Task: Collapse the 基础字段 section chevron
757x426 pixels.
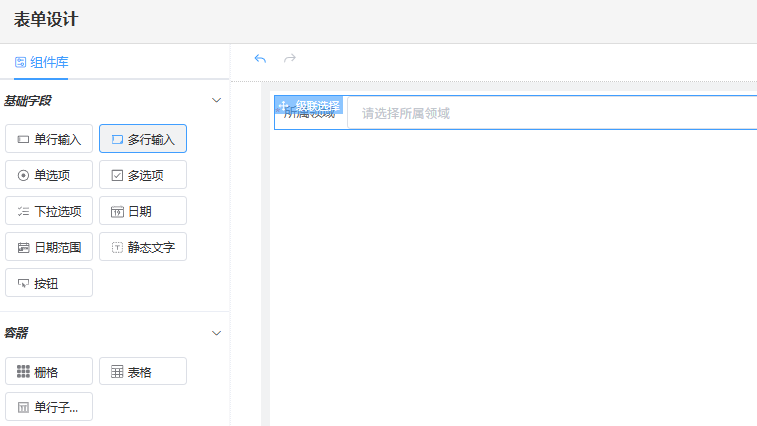Action: (216, 100)
